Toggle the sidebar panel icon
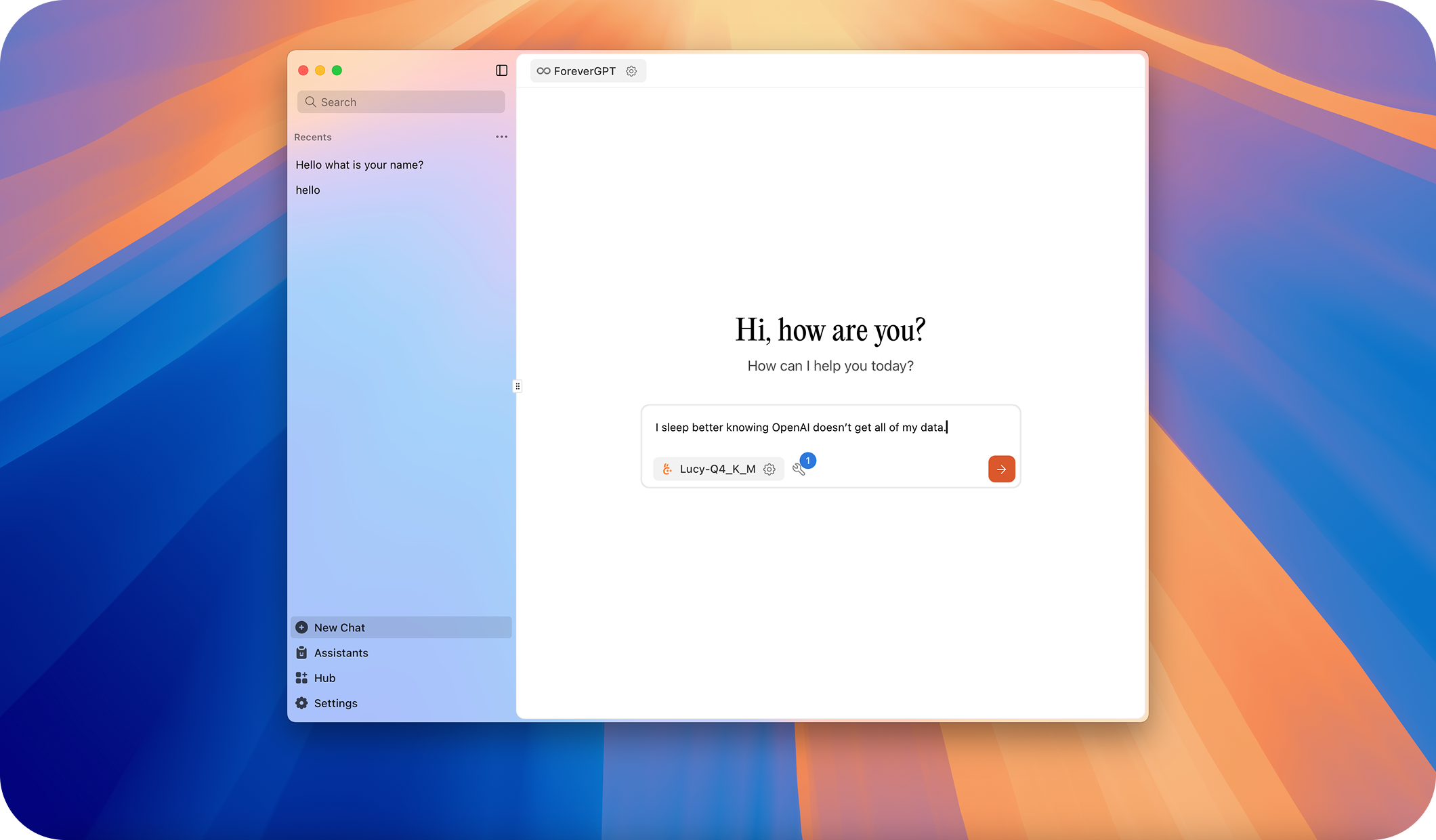 pyautogui.click(x=501, y=70)
